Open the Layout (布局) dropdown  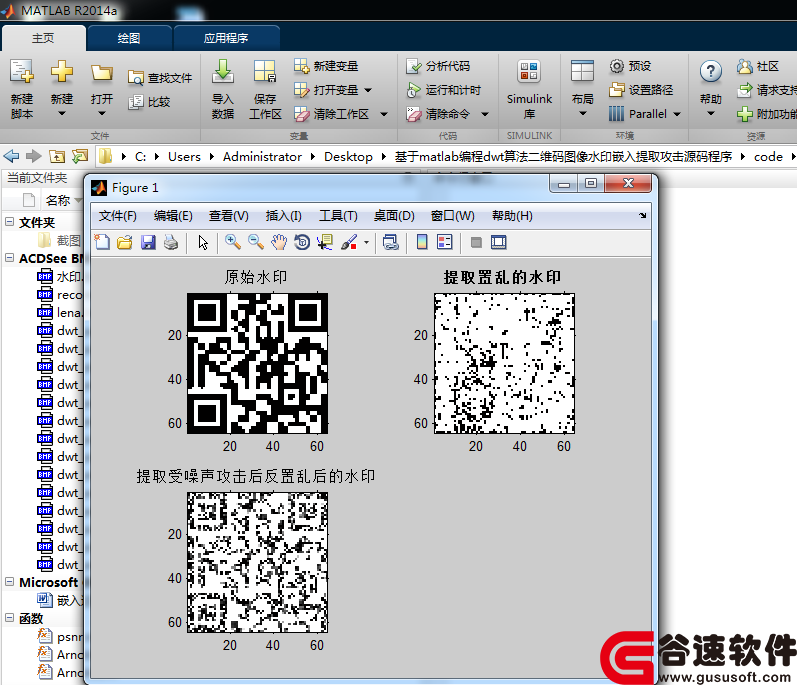click(x=583, y=113)
